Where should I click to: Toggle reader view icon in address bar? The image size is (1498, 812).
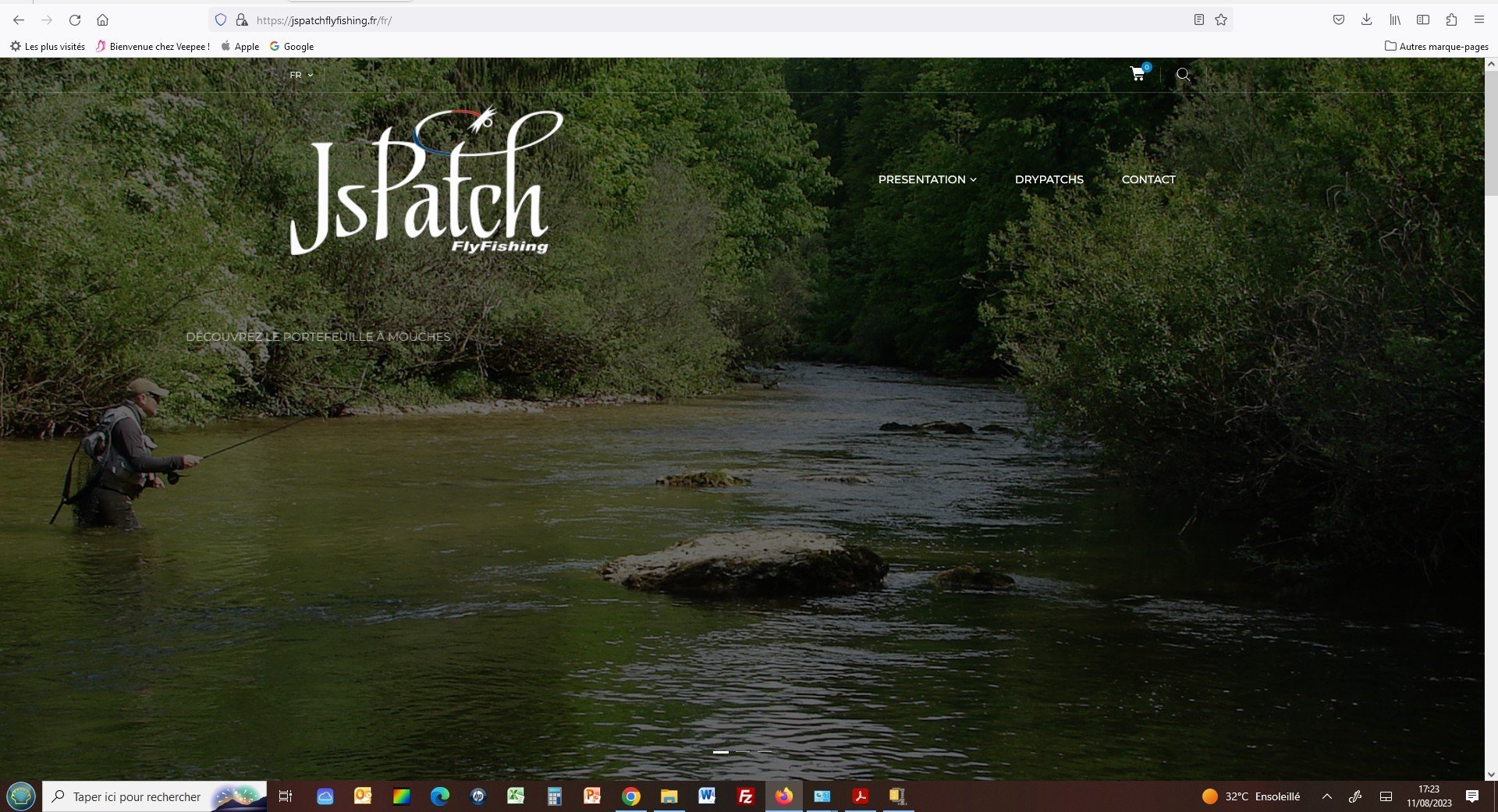[x=1199, y=20]
